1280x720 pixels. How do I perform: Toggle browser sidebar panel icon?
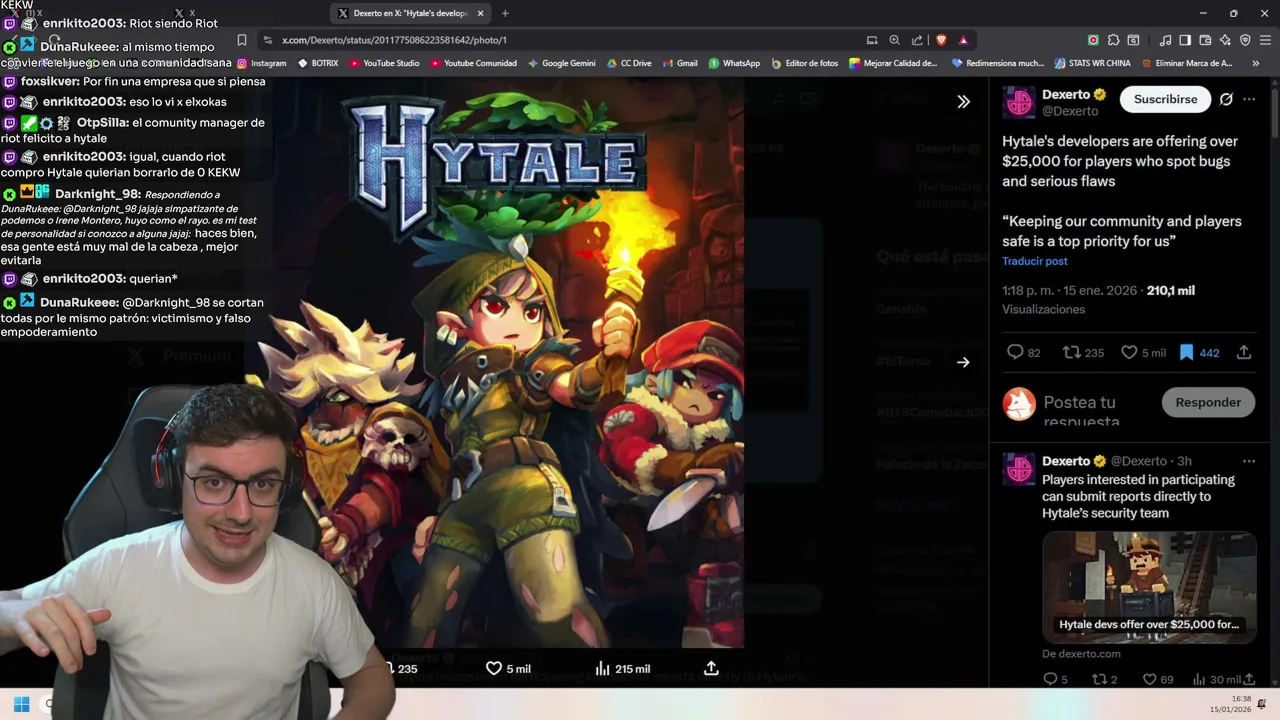point(1185,40)
